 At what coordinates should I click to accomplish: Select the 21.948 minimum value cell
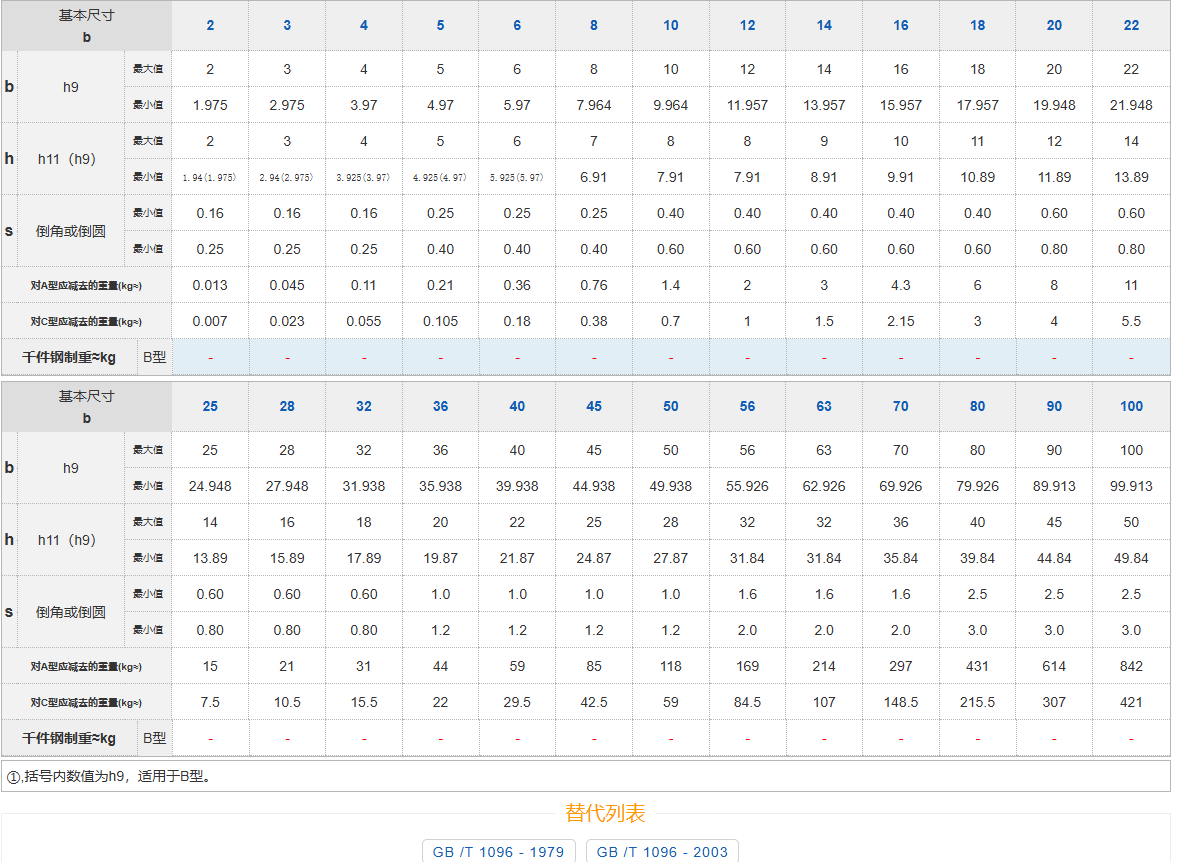1131,105
